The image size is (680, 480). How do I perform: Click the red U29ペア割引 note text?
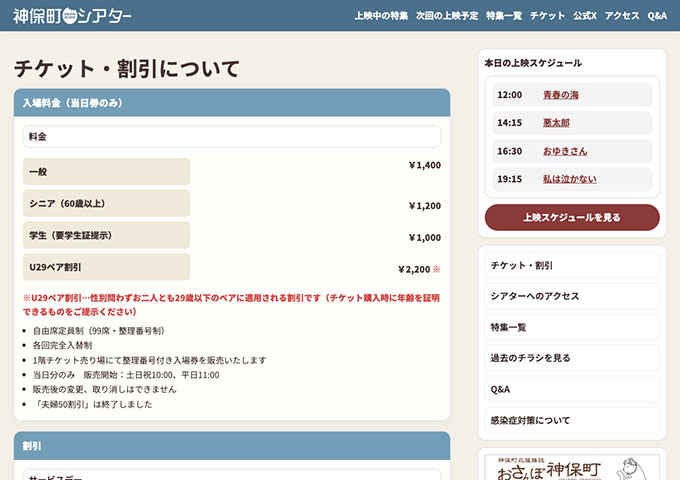pos(231,304)
